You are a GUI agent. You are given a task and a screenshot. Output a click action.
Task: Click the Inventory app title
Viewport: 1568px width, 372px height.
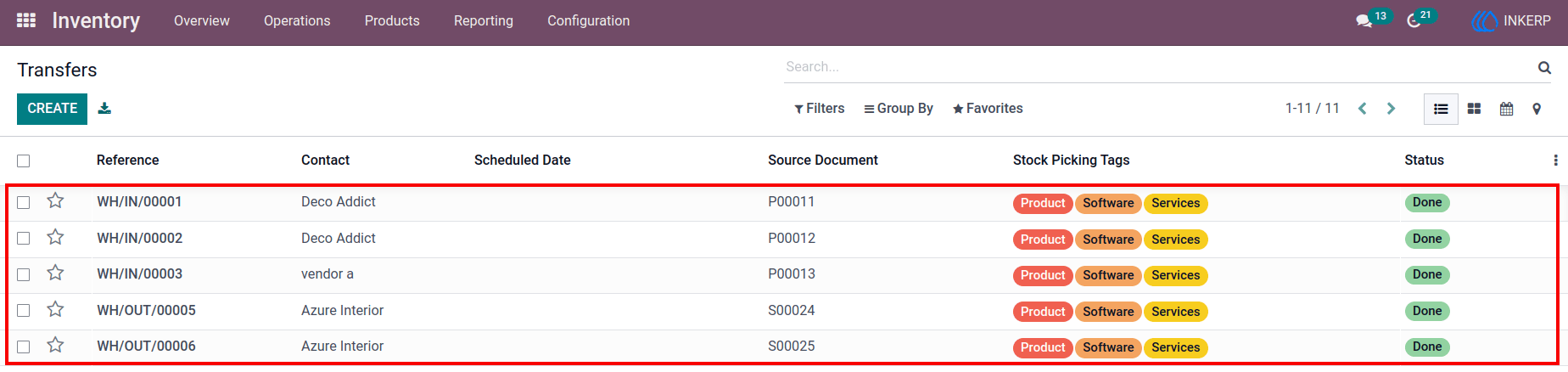[96, 21]
